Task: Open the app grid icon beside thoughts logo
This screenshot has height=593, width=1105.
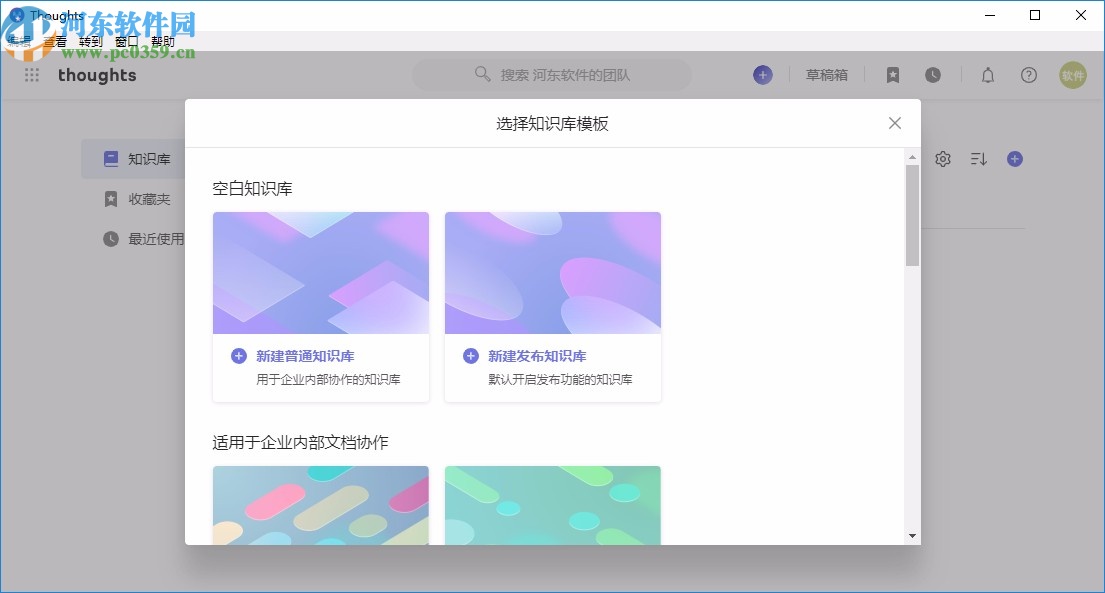Action: click(x=31, y=75)
